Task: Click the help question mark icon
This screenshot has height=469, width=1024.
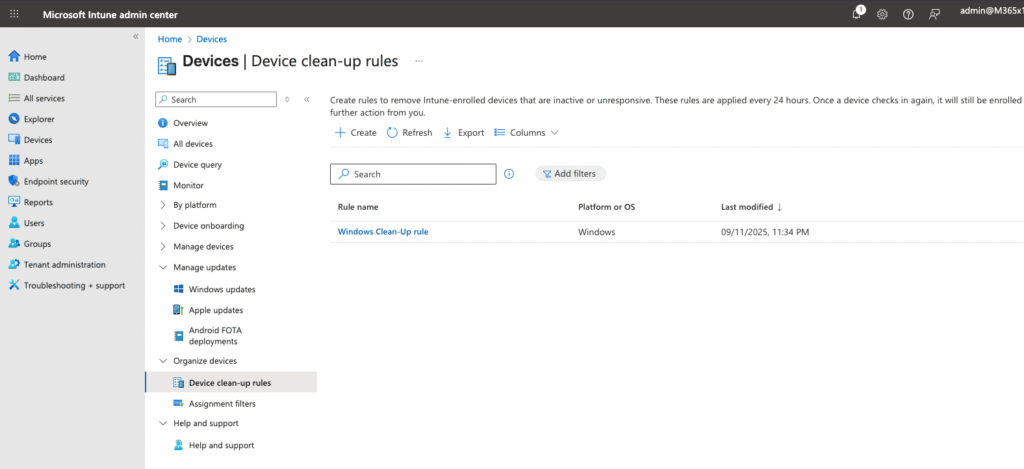Action: 908,14
